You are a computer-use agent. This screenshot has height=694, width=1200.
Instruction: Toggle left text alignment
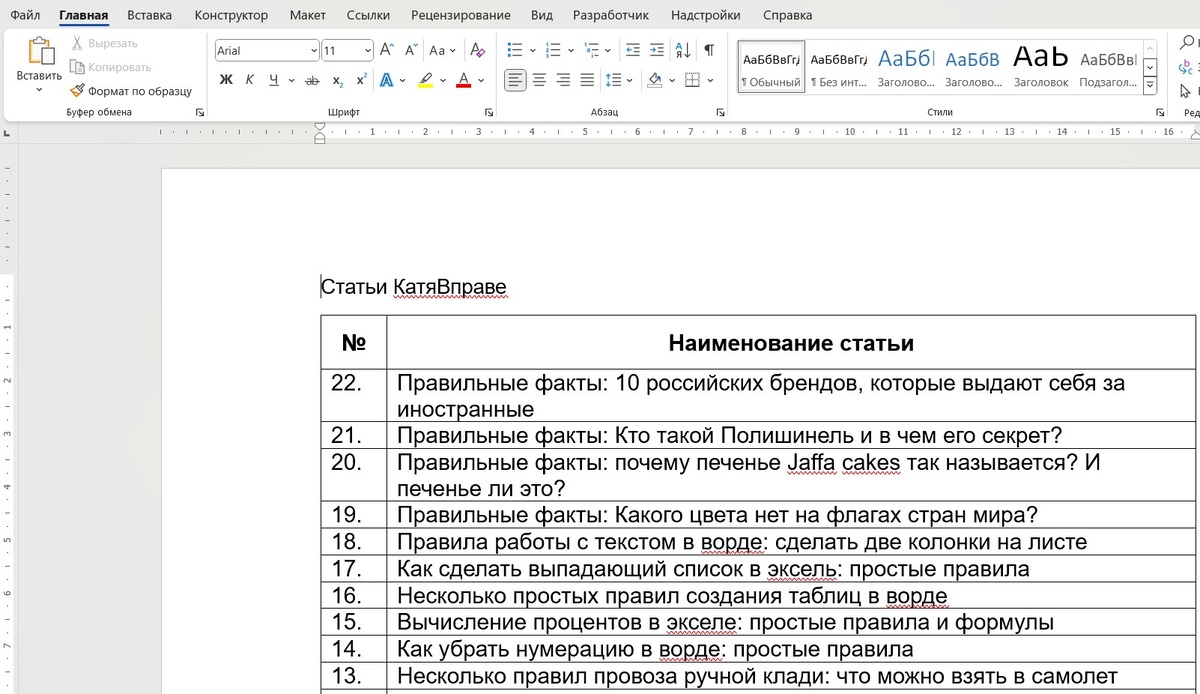[x=515, y=80]
